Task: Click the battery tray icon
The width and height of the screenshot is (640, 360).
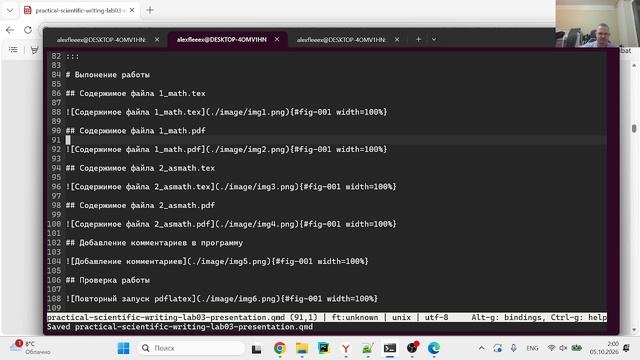Action: coord(576,348)
